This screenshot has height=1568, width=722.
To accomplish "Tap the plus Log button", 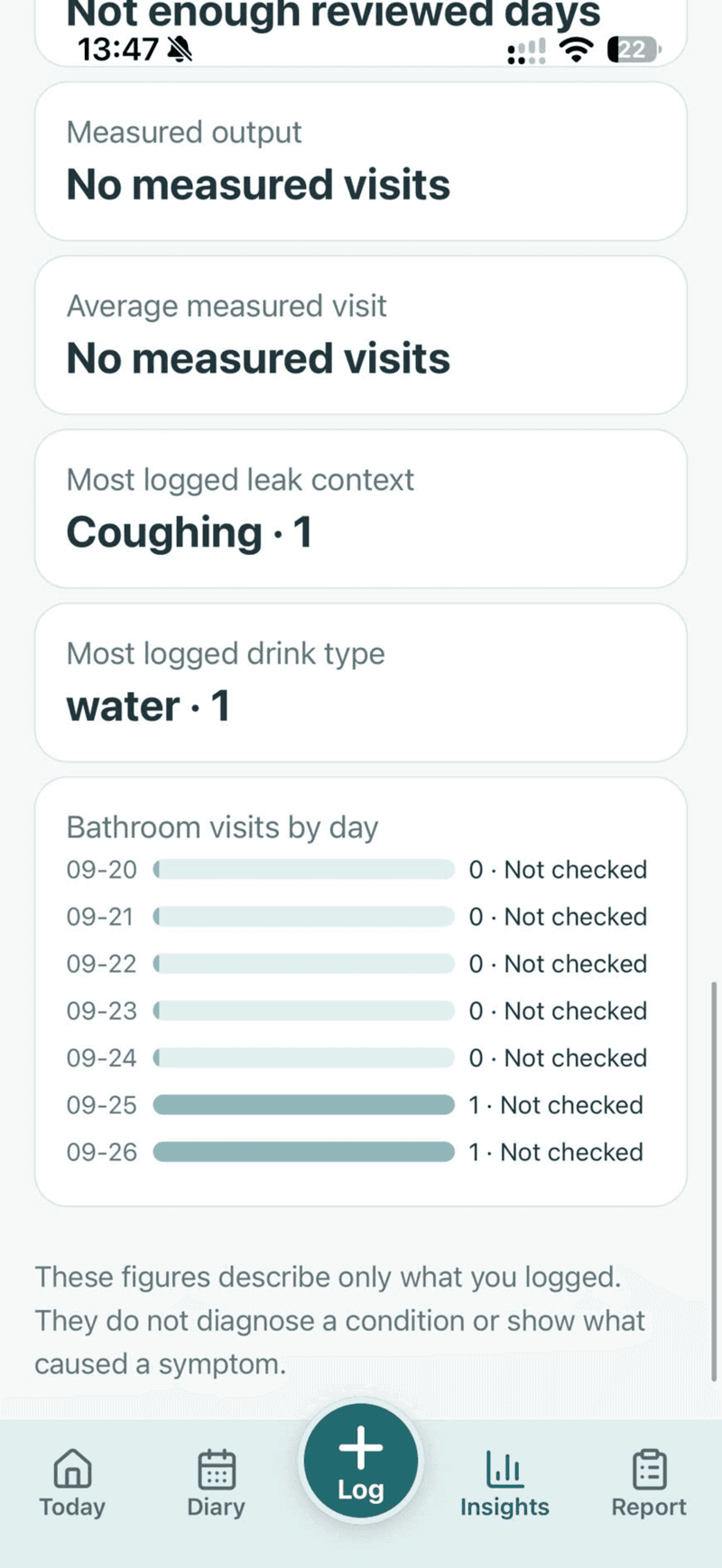I will click(x=361, y=1462).
